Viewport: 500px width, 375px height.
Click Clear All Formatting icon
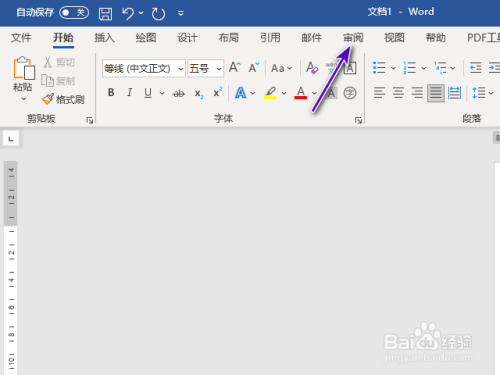pos(312,68)
